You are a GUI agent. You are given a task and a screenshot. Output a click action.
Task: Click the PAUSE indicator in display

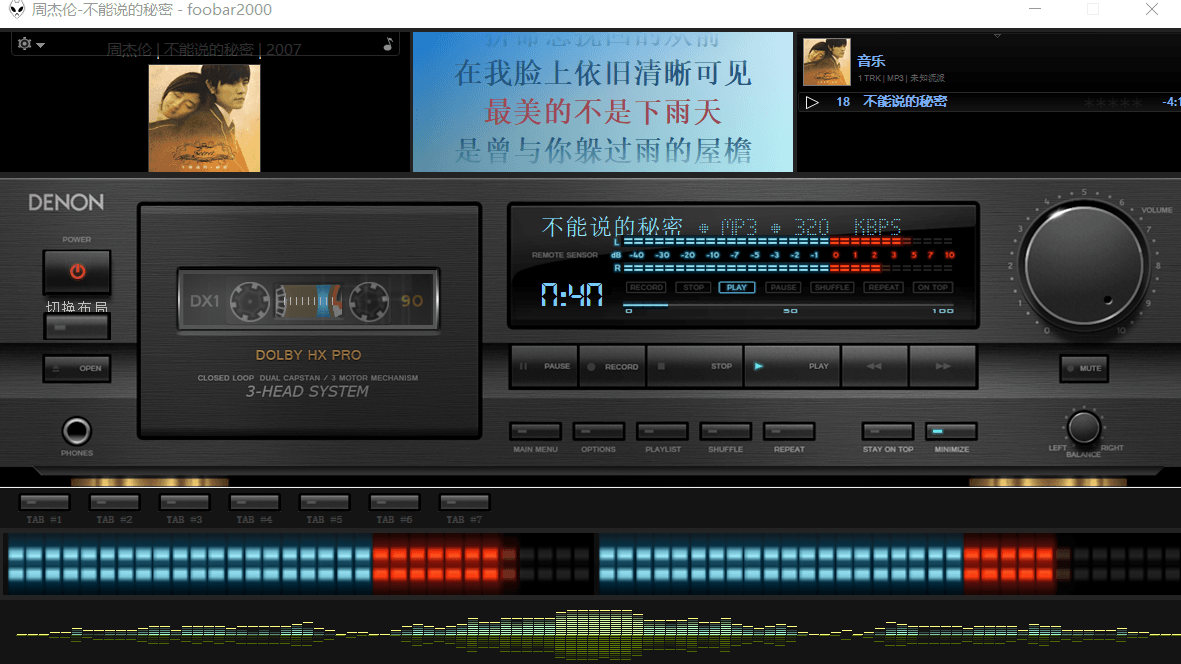click(783, 288)
